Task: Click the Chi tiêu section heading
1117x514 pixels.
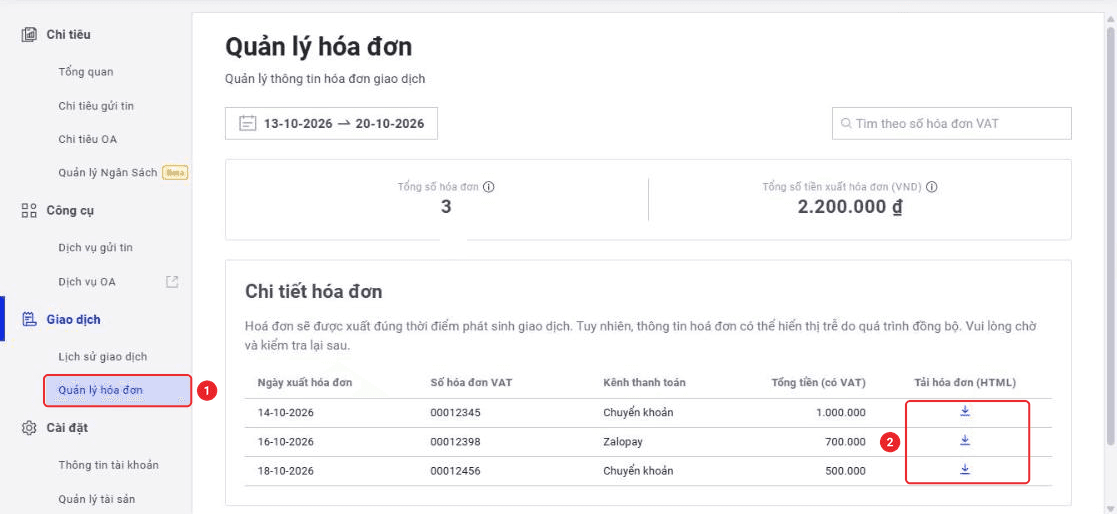Action: pos(68,34)
